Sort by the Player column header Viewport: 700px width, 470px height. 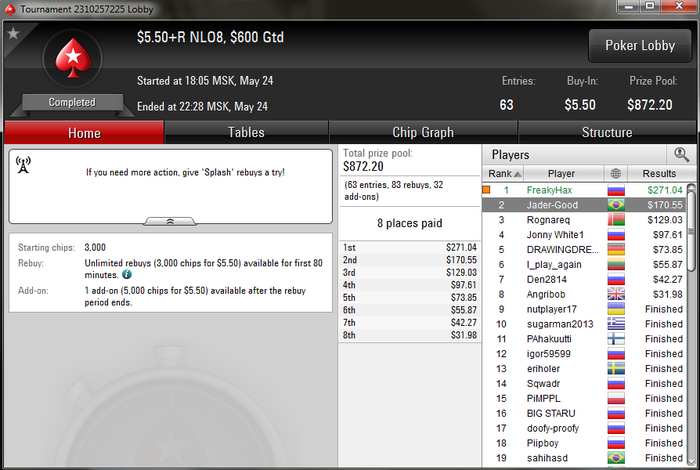tap(562, 173)
